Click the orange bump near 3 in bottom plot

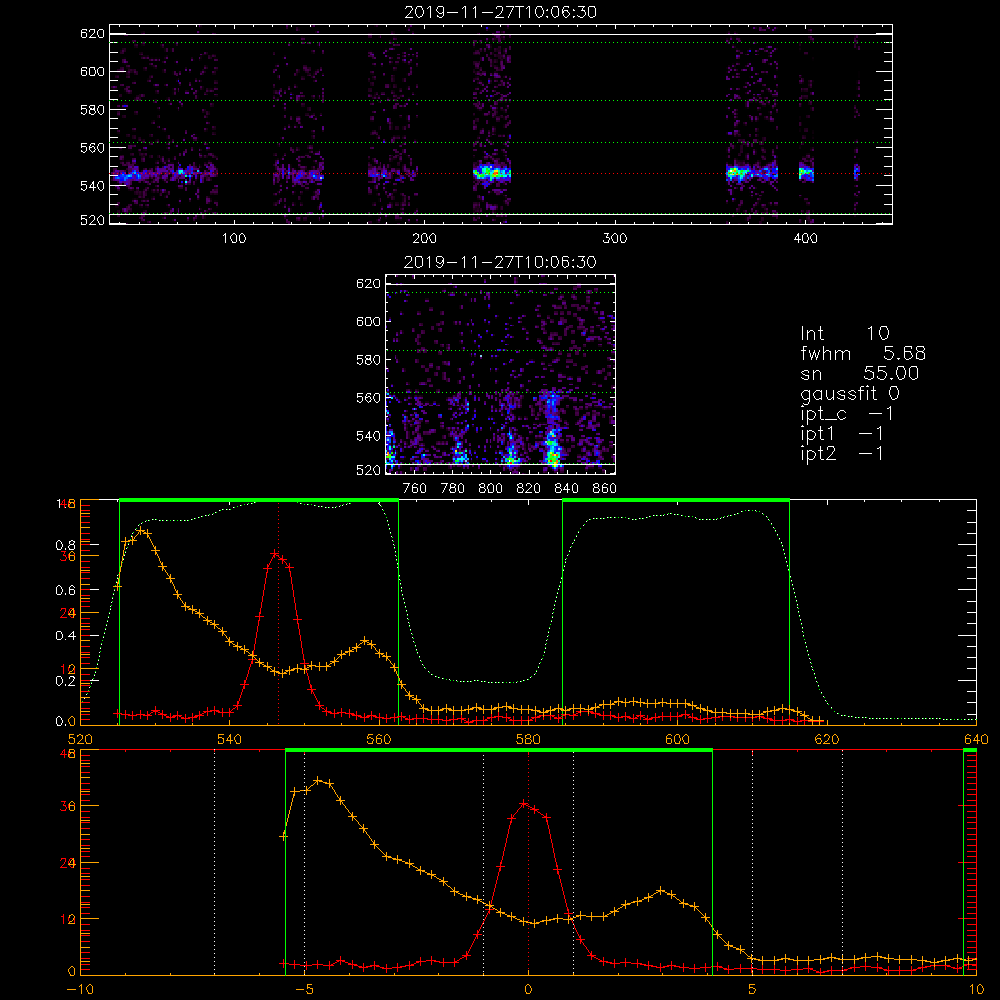(x=661, y=891)
